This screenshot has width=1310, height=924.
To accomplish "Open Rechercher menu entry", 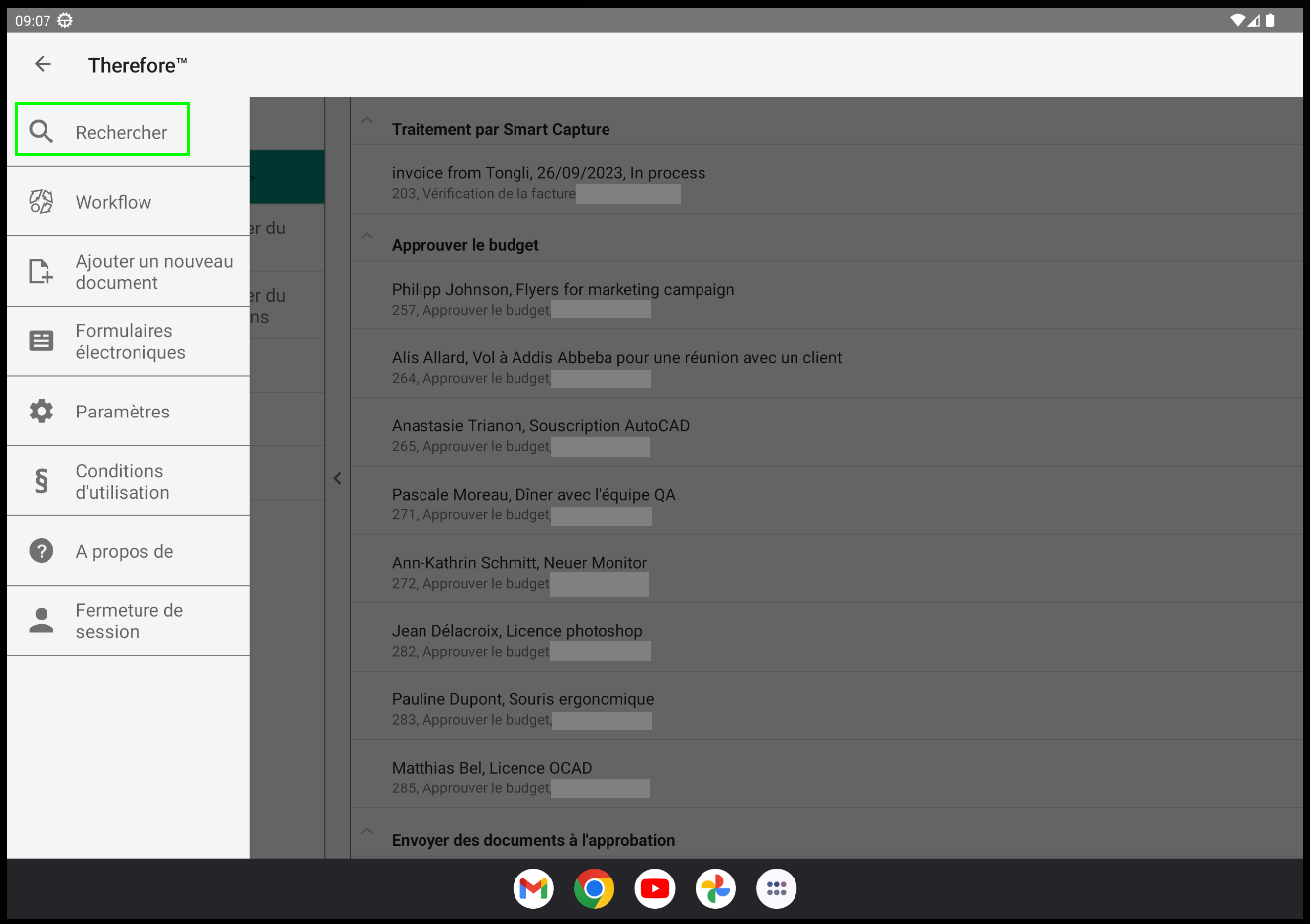I will 129,132.
